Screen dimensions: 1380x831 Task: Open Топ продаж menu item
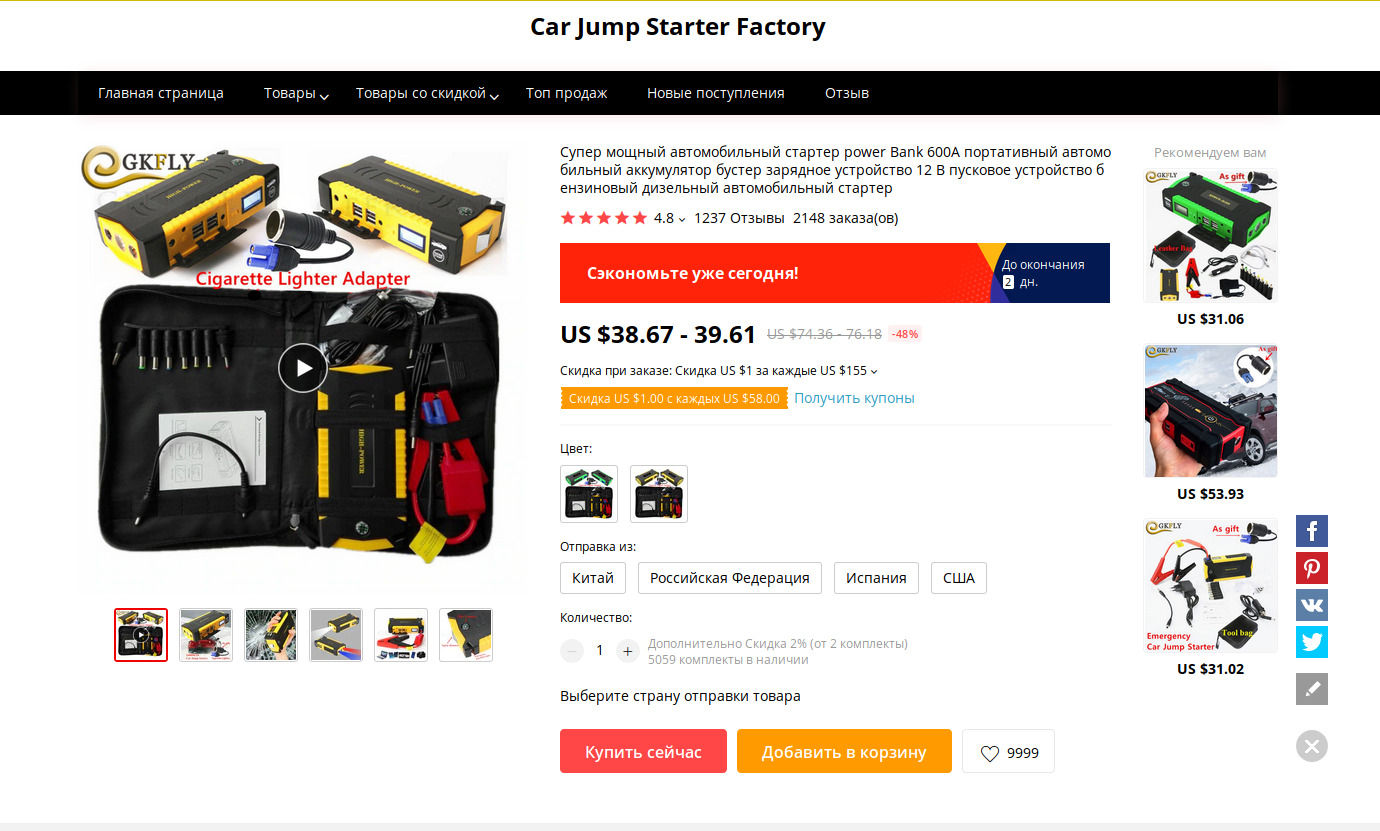[566, 93]
